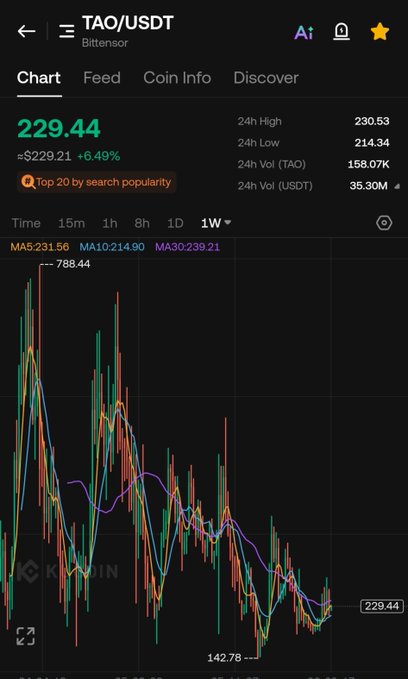The width and height of the screenshot is (408, 679).
Task: Tap the MA5:231.56 indicator label
Action: [x=40, y=247]
